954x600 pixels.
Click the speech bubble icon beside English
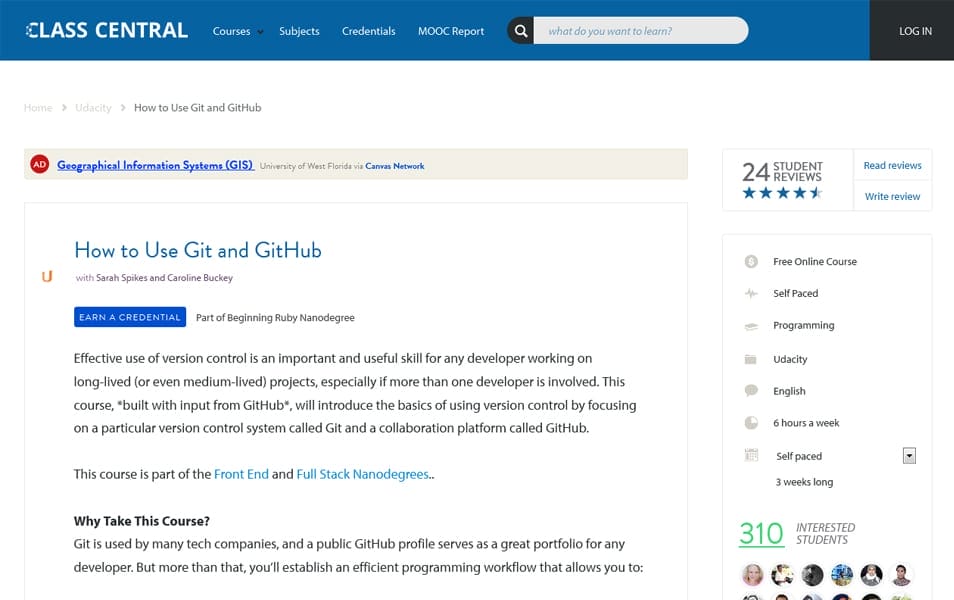click(x=751, y=390)
